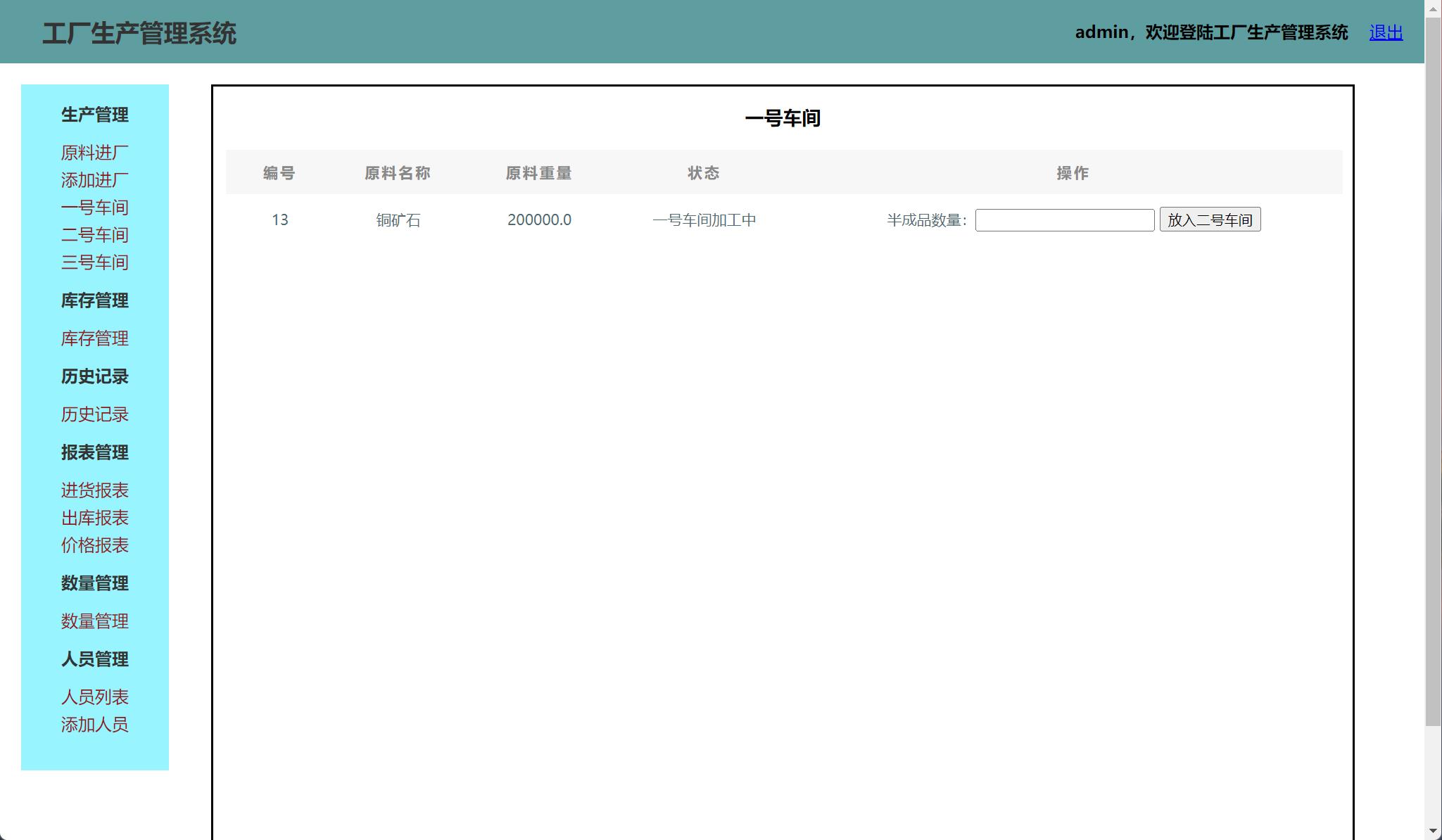Open the 三号车间 workshop page
The width and height of the screenshot is (1442, 840).
(94, 262)
